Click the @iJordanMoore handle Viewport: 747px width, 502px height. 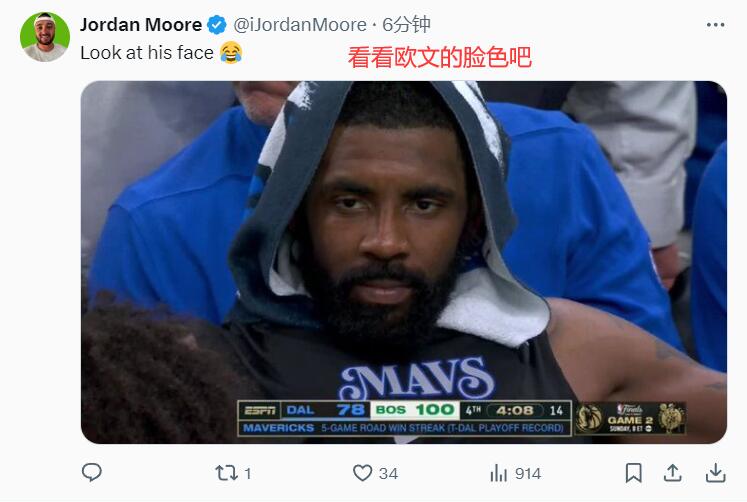300,25
